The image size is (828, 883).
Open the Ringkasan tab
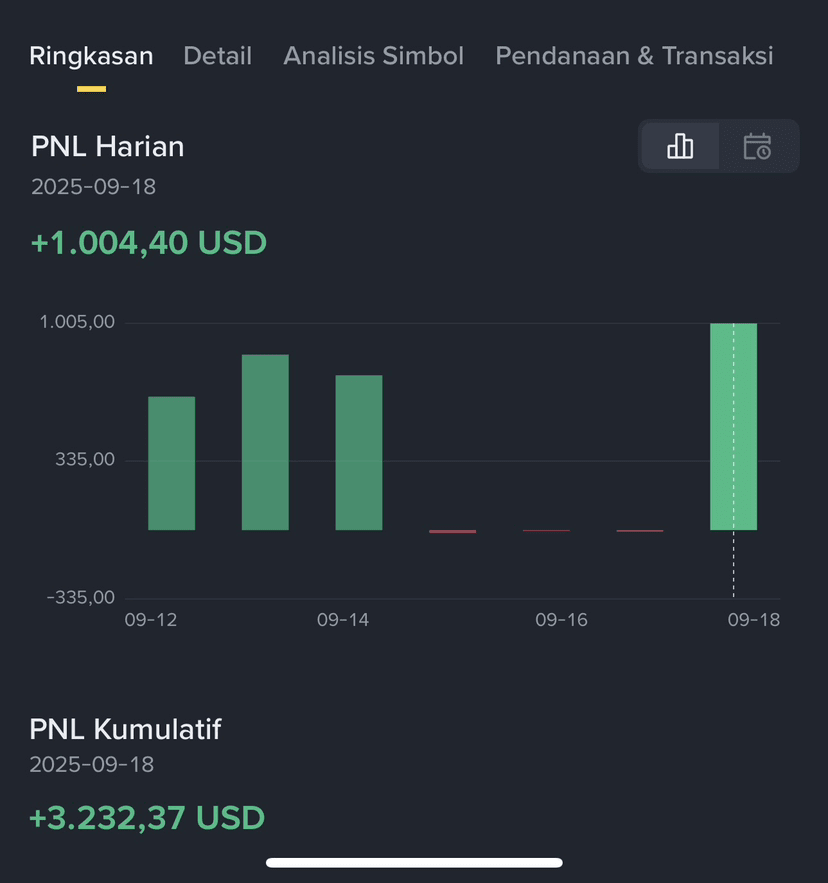coord(91,56)
